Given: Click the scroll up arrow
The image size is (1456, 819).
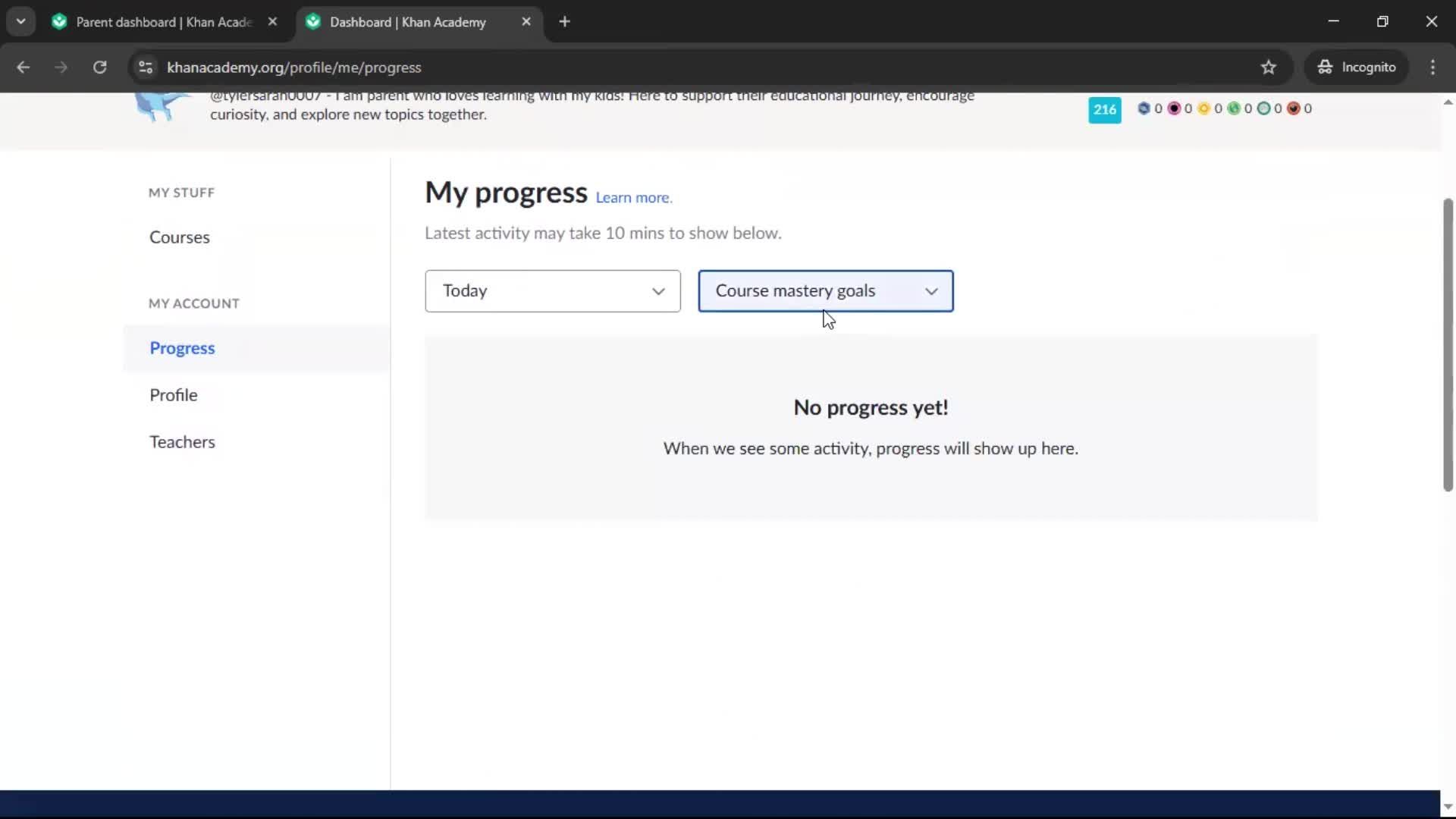Looking at the screenshot, I should point(1448,102).
